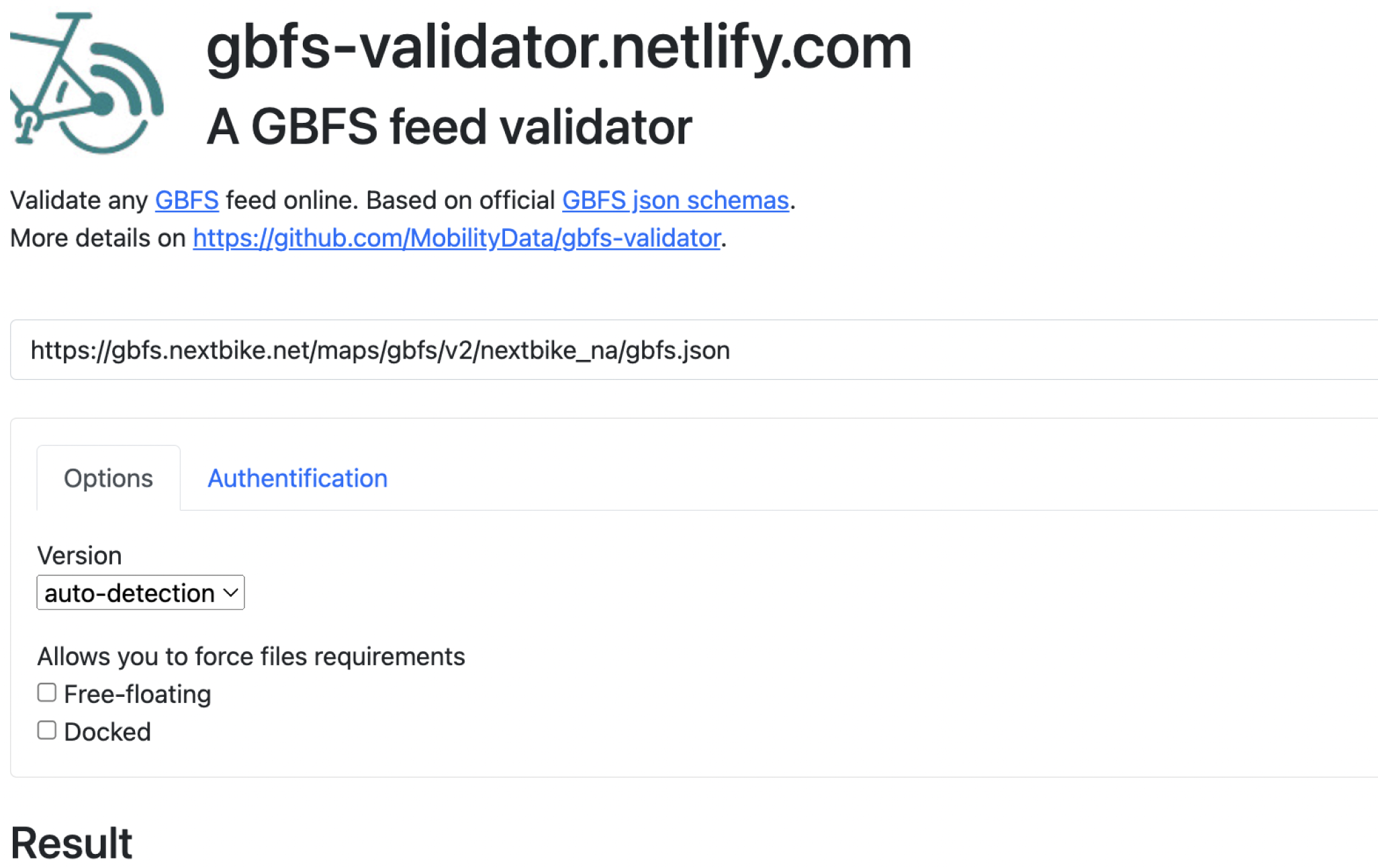Open the GBFS hyperlink
Image resolution: width=1378 pixels, height=868 pixels.
point(187,200)
